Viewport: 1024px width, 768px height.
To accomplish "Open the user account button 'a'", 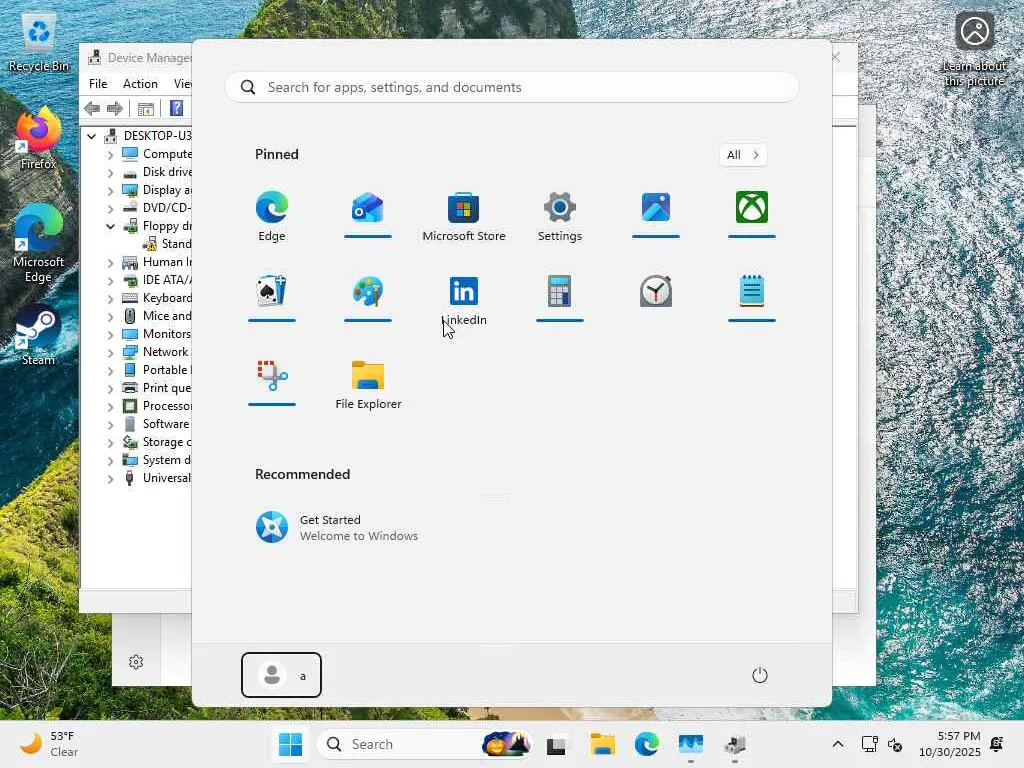I will coord(281,675).
